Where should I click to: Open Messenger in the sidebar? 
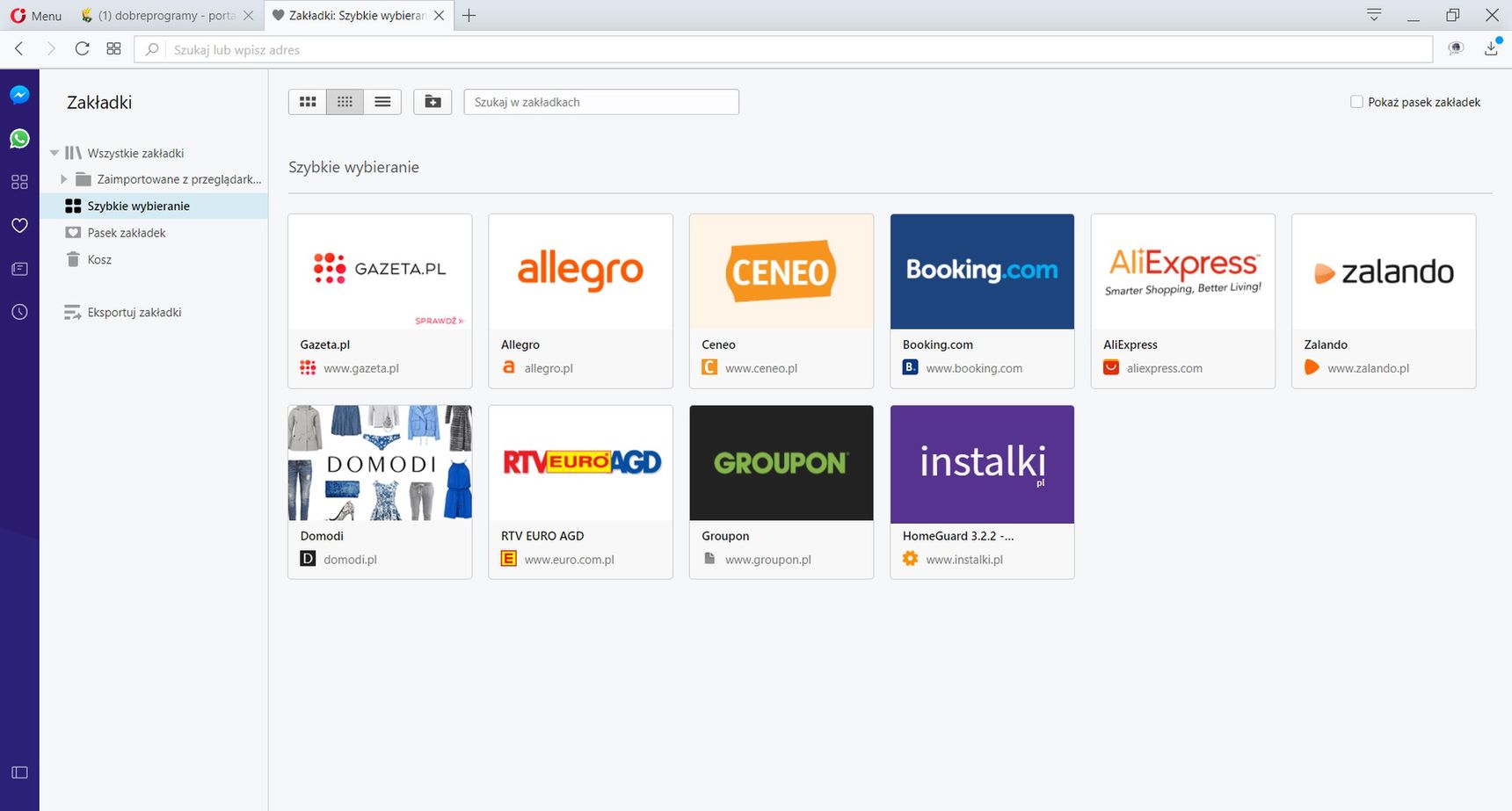(x=19, y=95)
